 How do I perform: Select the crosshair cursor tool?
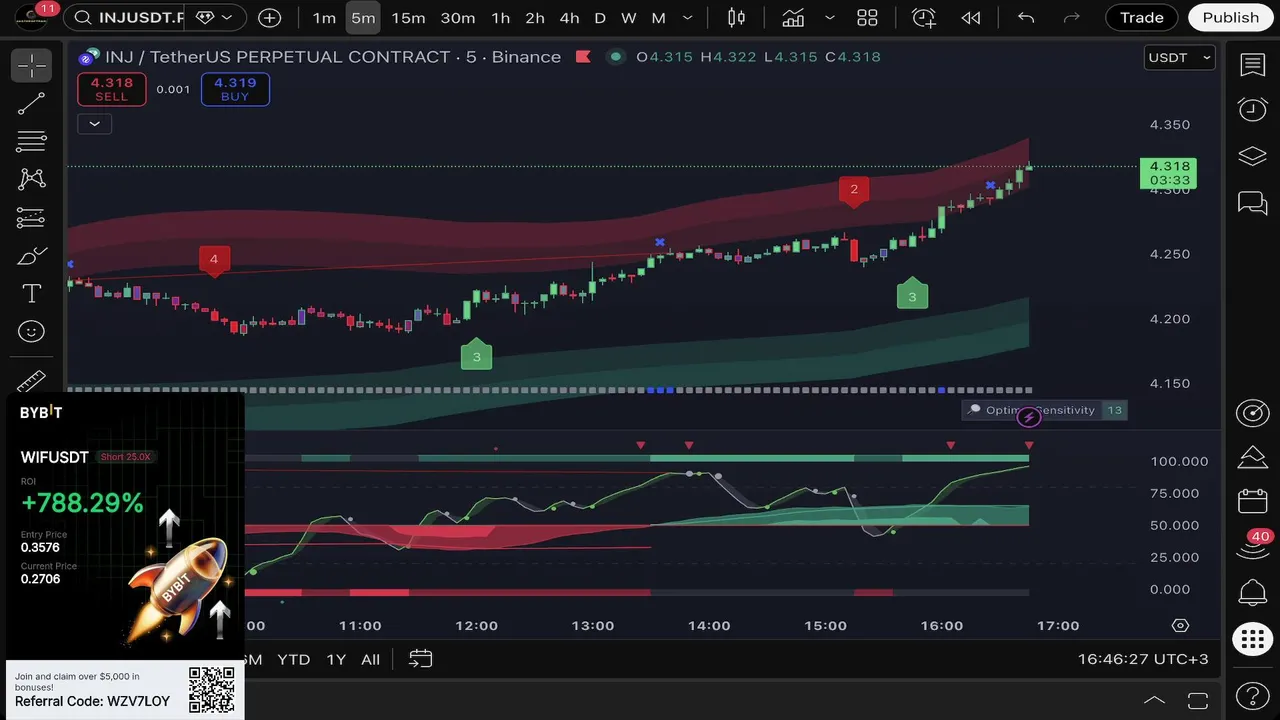pos(32,66)
